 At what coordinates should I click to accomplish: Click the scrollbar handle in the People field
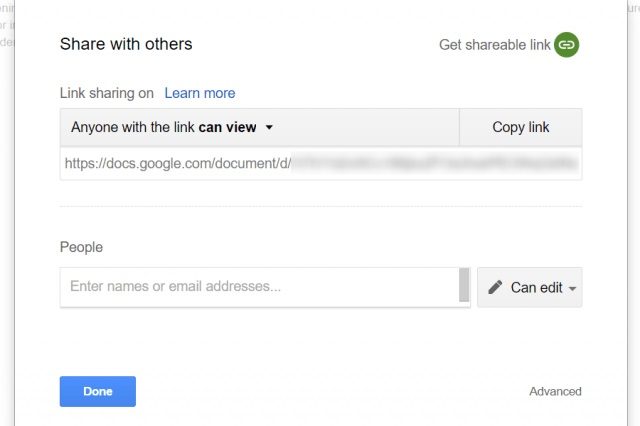click(x=464, y=285)
